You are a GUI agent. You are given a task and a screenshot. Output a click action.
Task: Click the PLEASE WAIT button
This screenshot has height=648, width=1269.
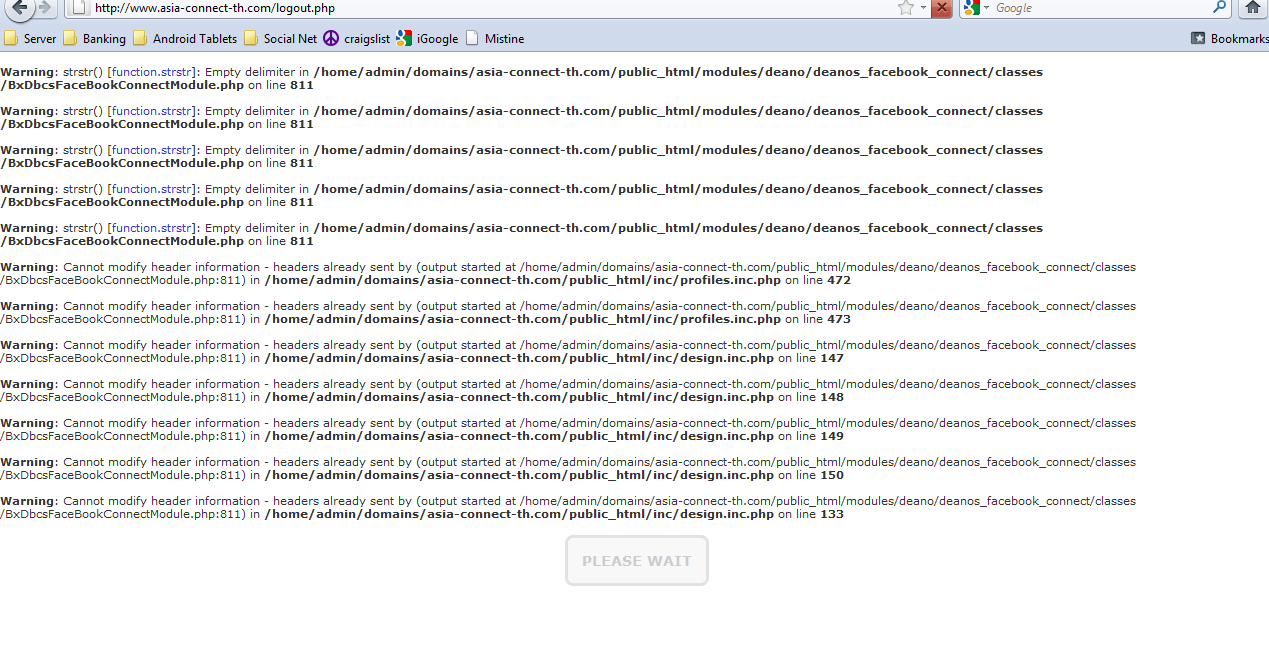pyautogui.click(x=637, y=561)
